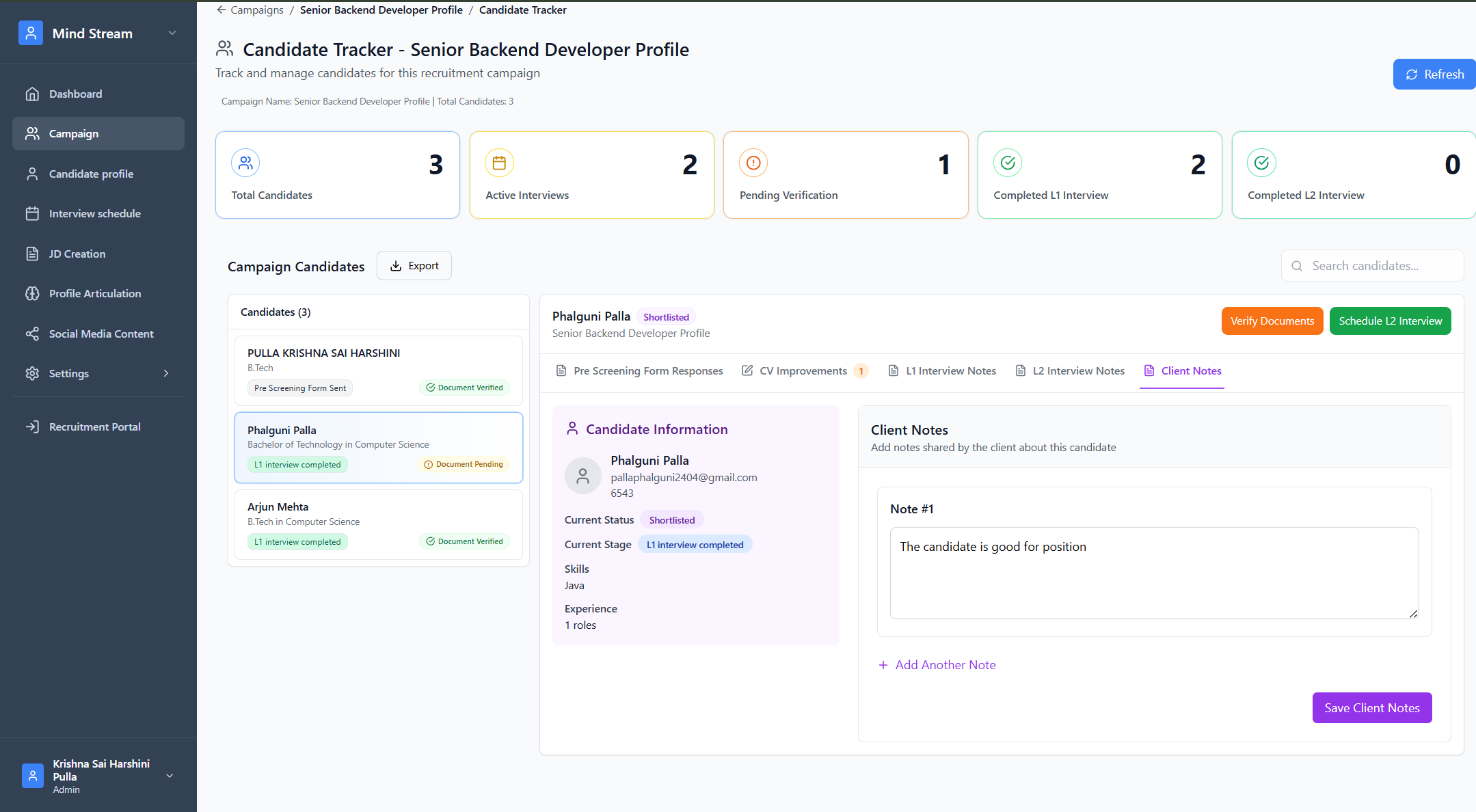Open the CV Improvements tab
1476x812 pixels.
click(803, 371)
